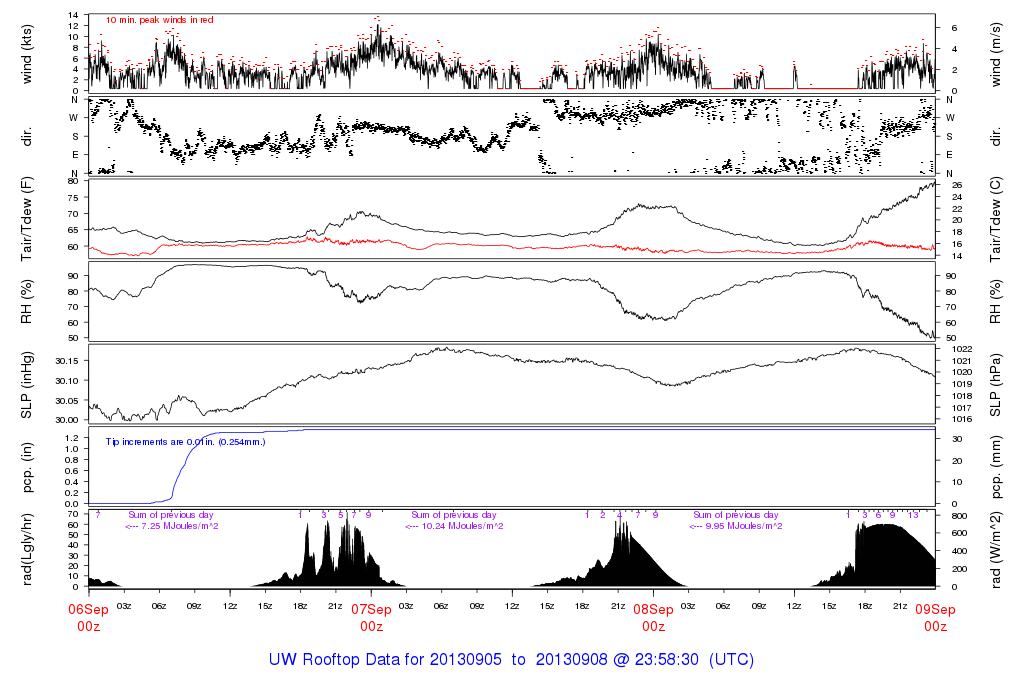
Task: Click the UW Rooftop Data title text
Action: click(x=511, y=660)
